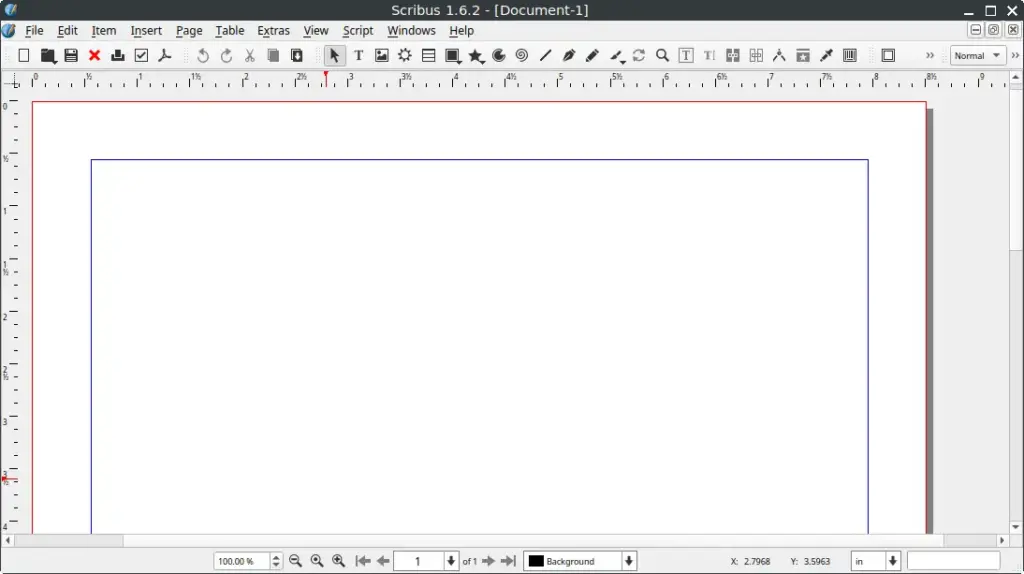
Task: Select the Image Frame tool
Action: pyautogui.click(x=381, y=56)
